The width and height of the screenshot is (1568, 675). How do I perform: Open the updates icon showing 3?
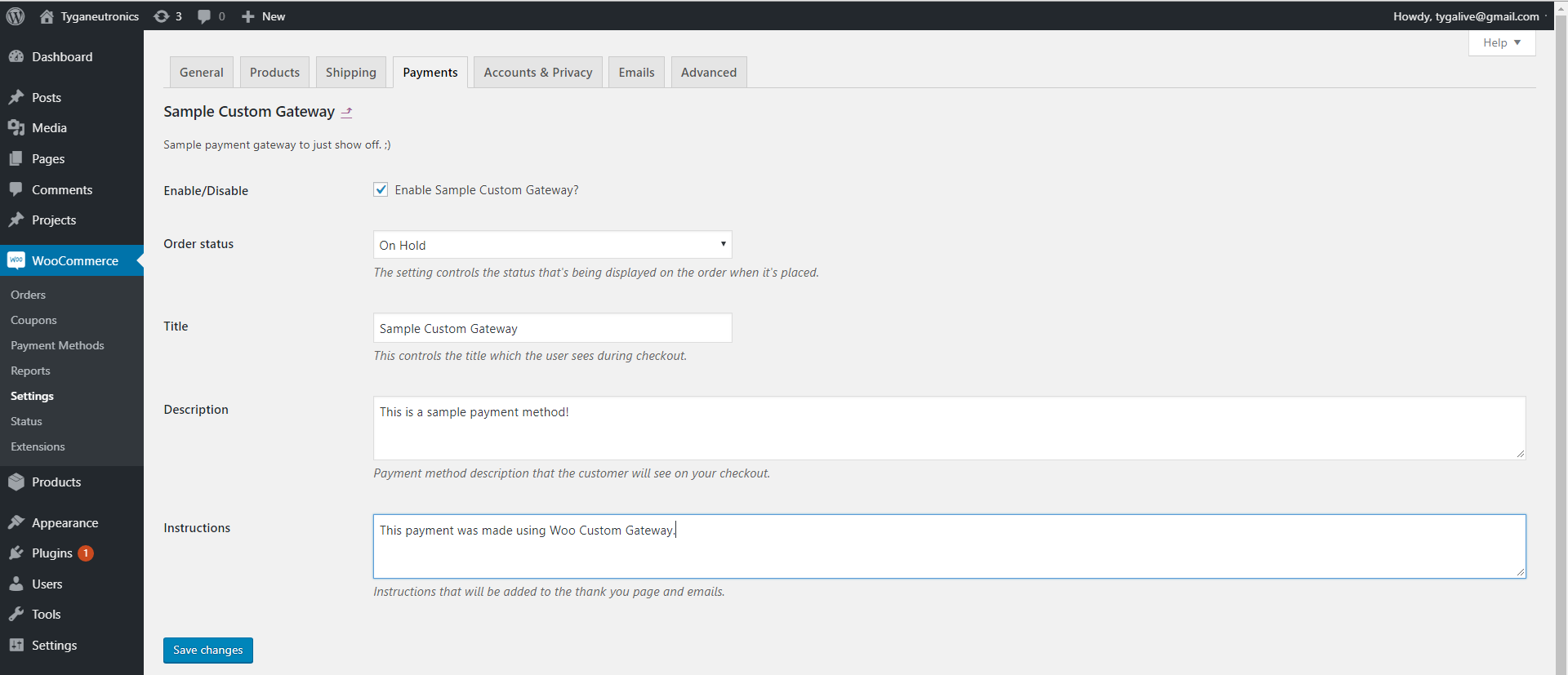(162, 16)
